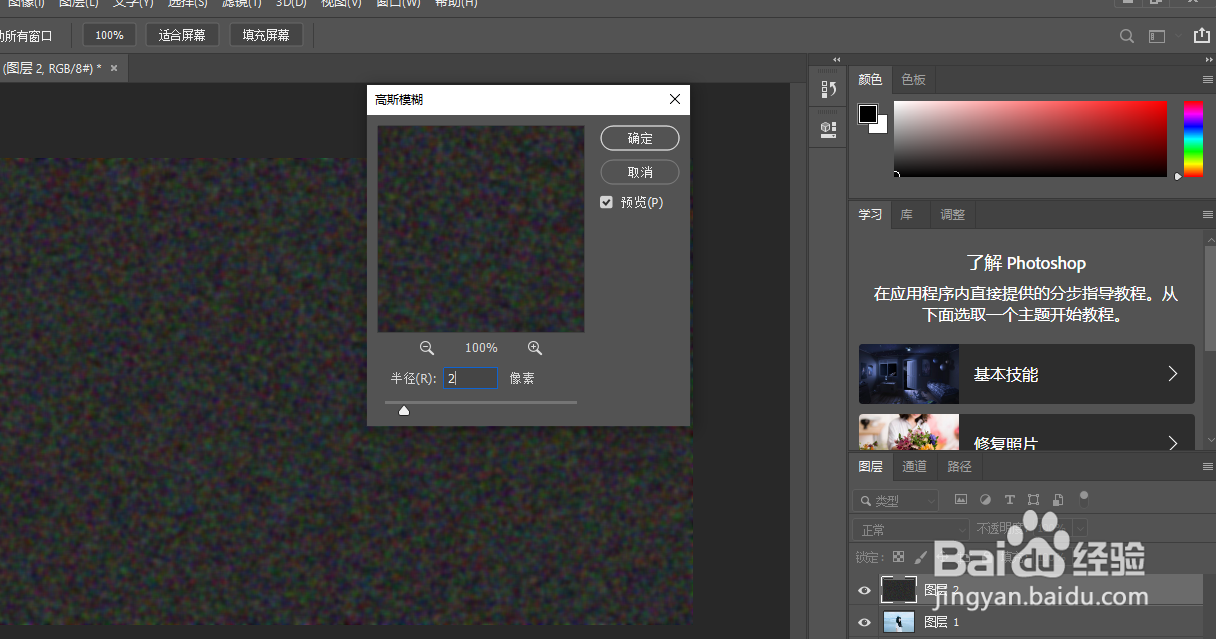
Task: Open the layer filter 类型 dropdown
Action: [895, 500]
